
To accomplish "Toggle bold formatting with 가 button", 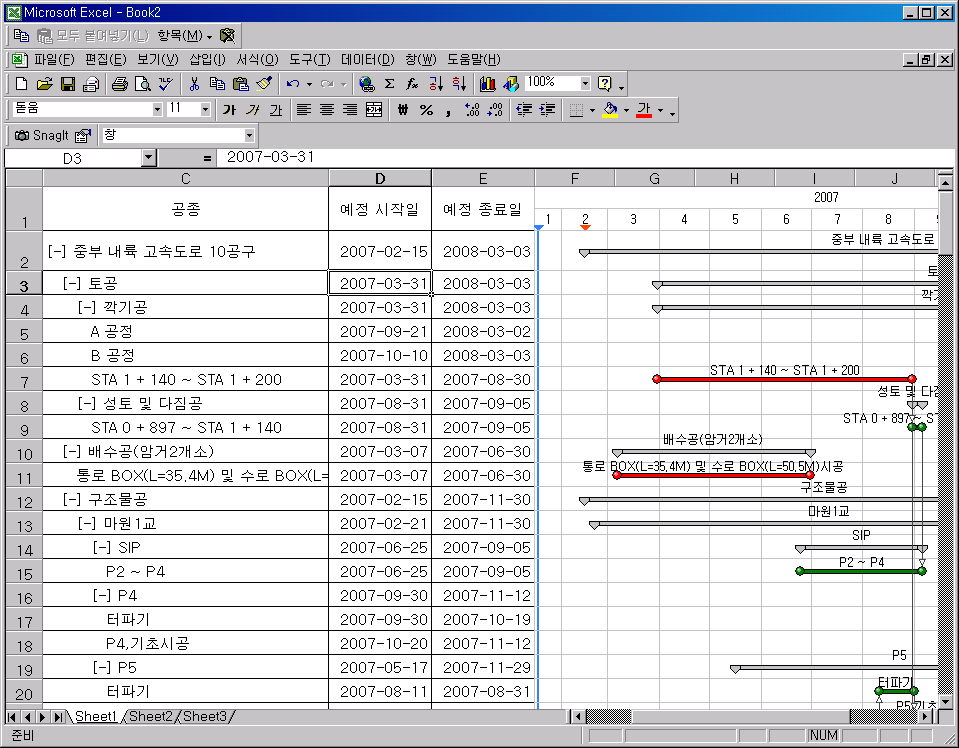I will click(x=229, y=110).
